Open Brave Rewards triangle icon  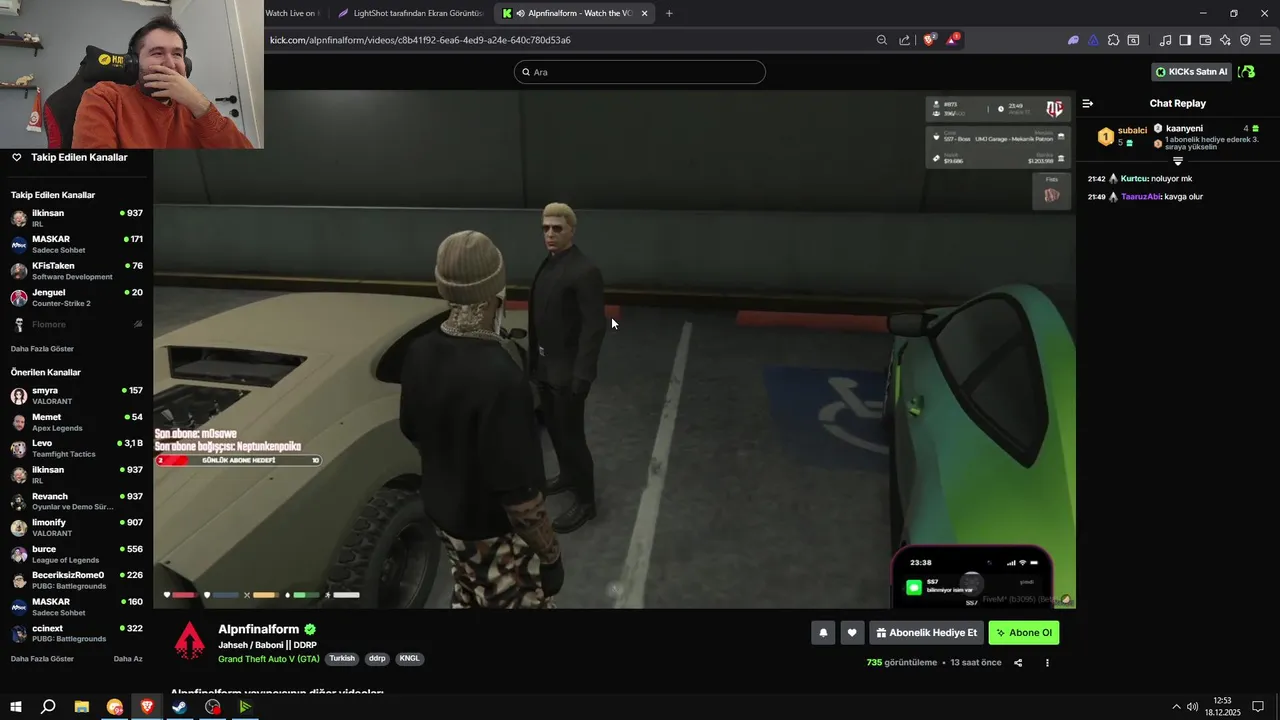pyautogui.click(x=952, y=40)
